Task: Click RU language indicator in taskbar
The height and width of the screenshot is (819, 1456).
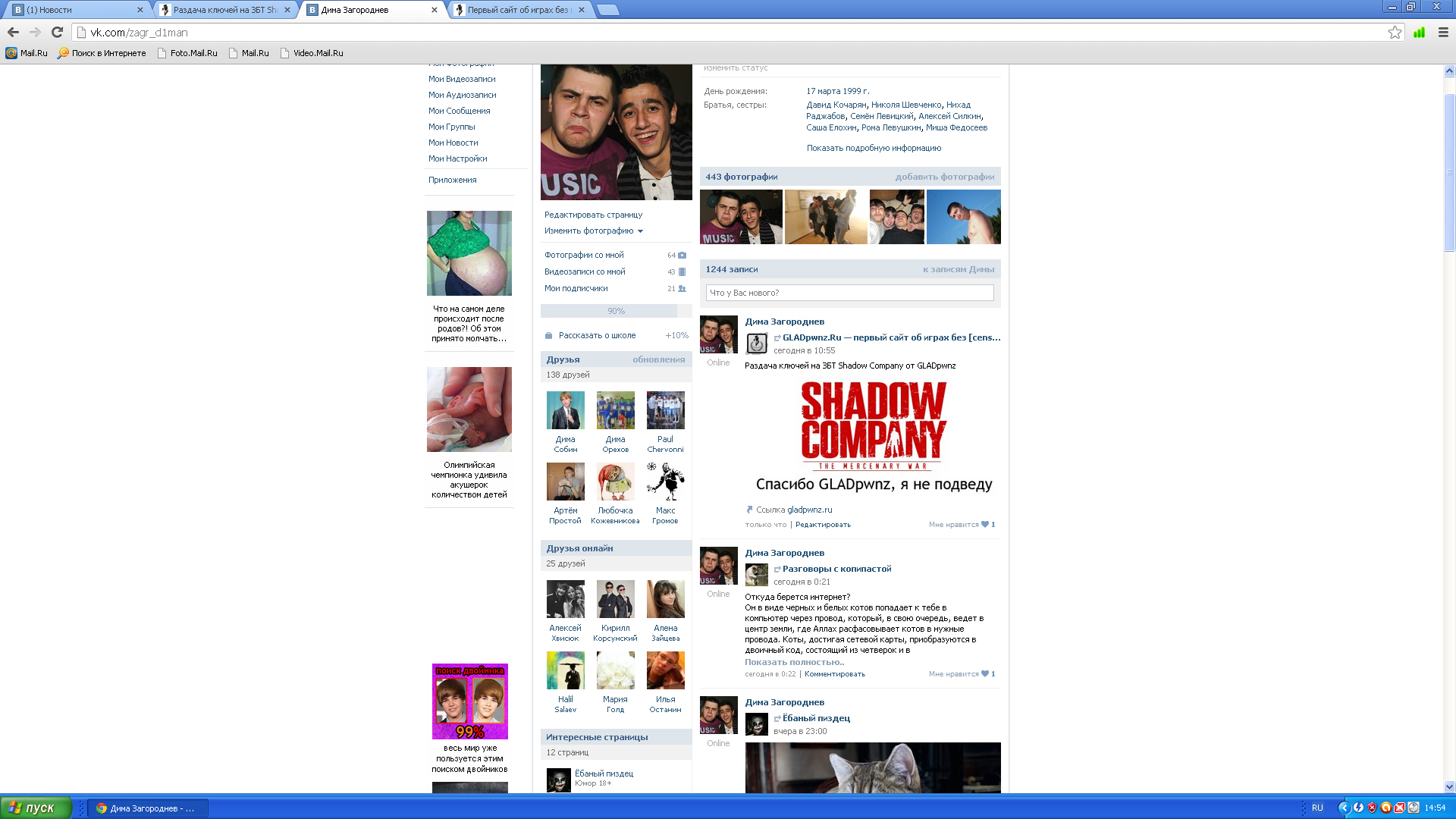Action: tap(1317, 808)
